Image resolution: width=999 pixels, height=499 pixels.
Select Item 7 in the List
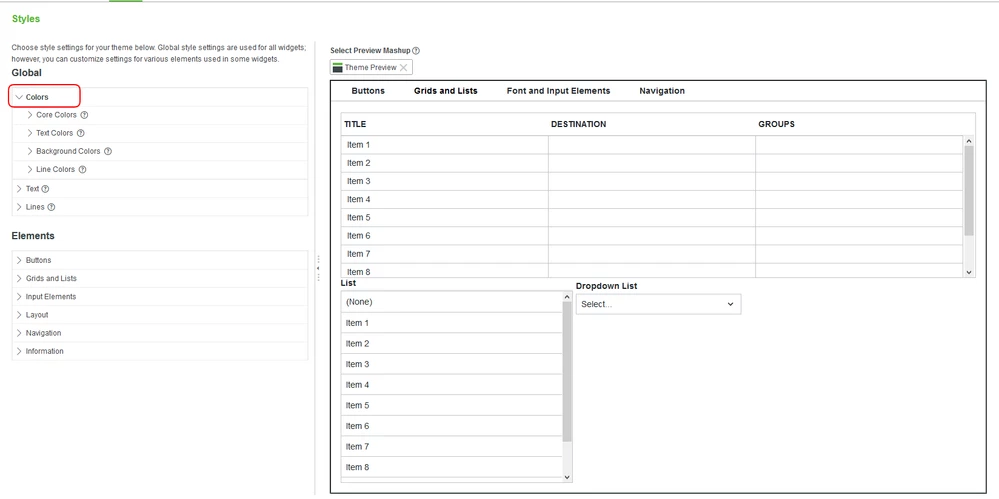pos(452,447)
